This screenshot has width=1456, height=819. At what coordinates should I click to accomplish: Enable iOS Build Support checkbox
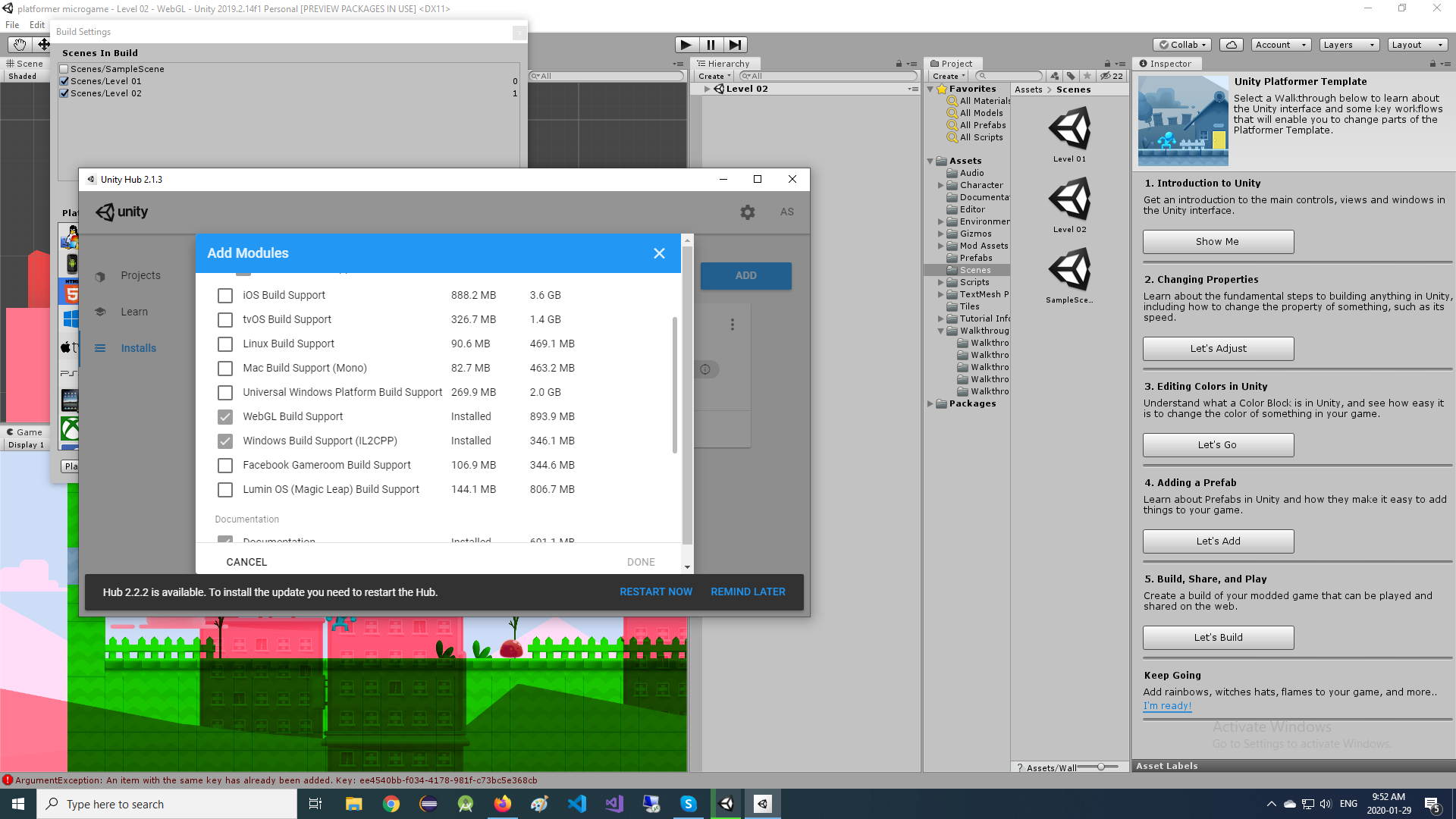pos(225,296)
